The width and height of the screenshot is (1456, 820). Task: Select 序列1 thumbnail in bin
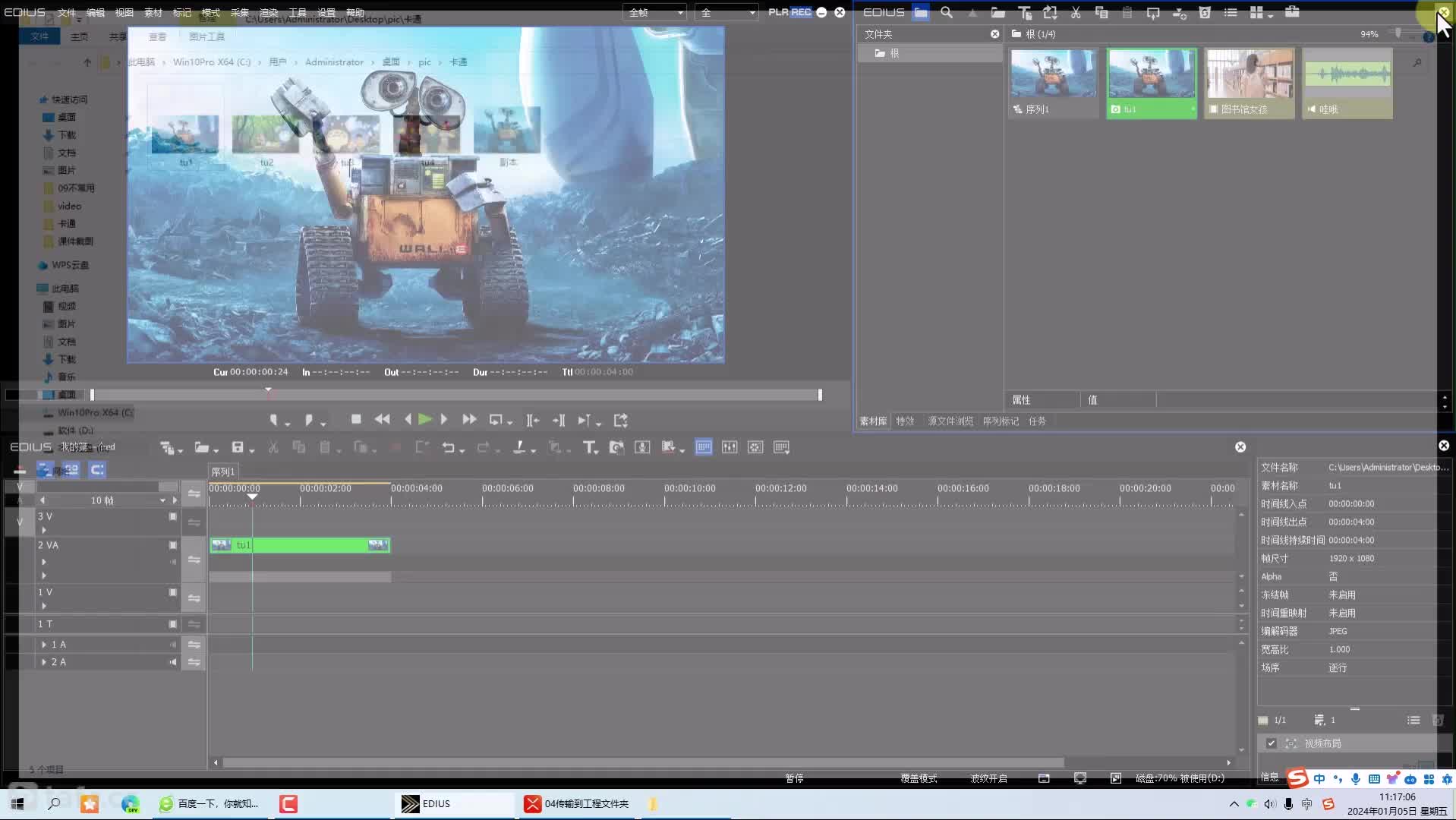[1054, 84]
